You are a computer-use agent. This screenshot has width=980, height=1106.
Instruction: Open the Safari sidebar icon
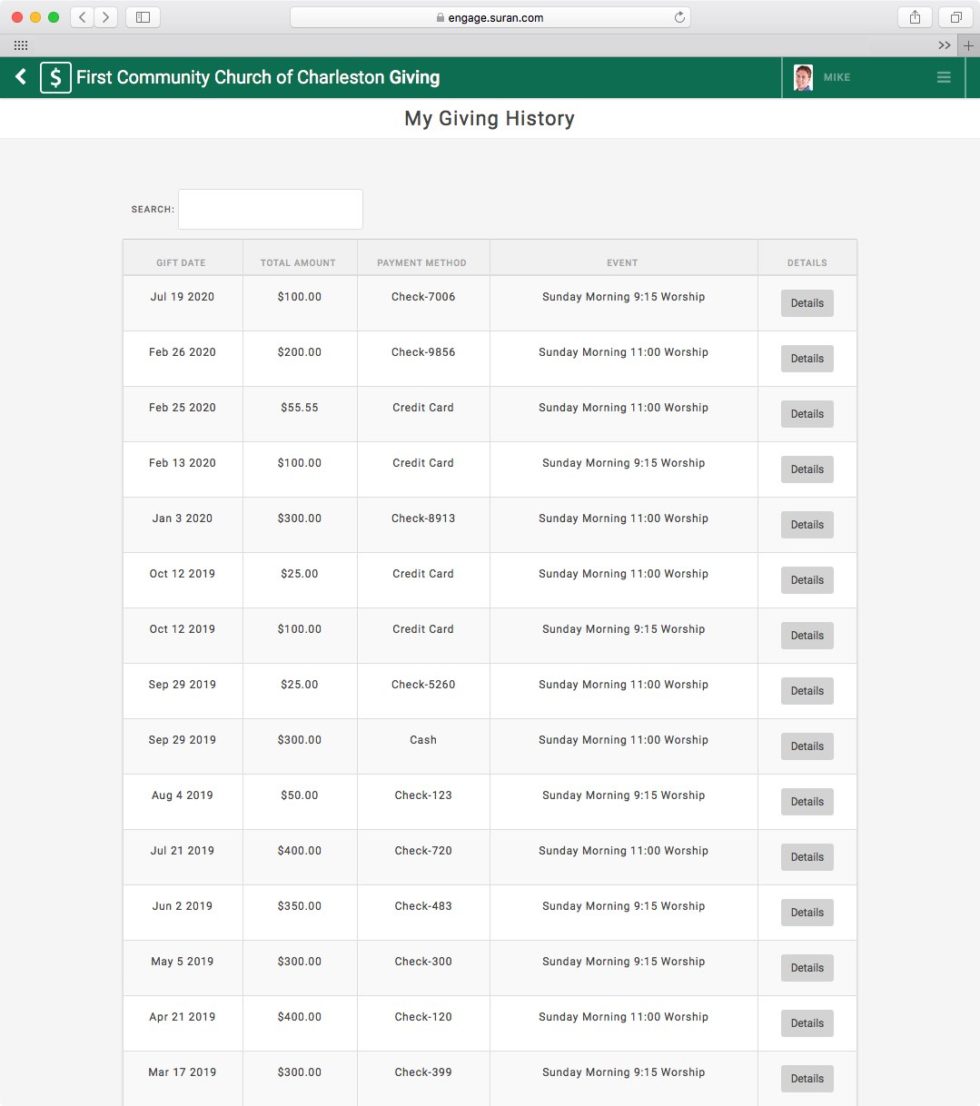pos(142,16)
